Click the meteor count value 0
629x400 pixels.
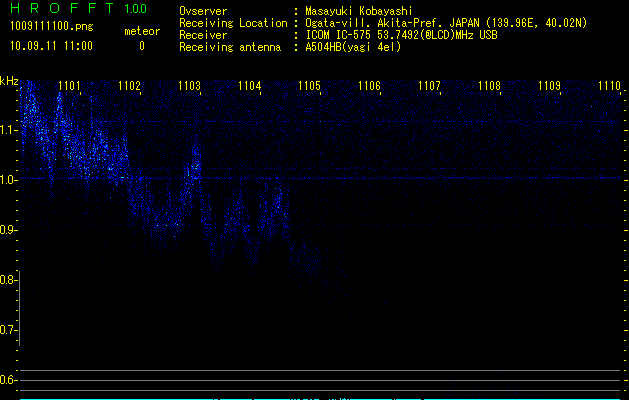142,46
